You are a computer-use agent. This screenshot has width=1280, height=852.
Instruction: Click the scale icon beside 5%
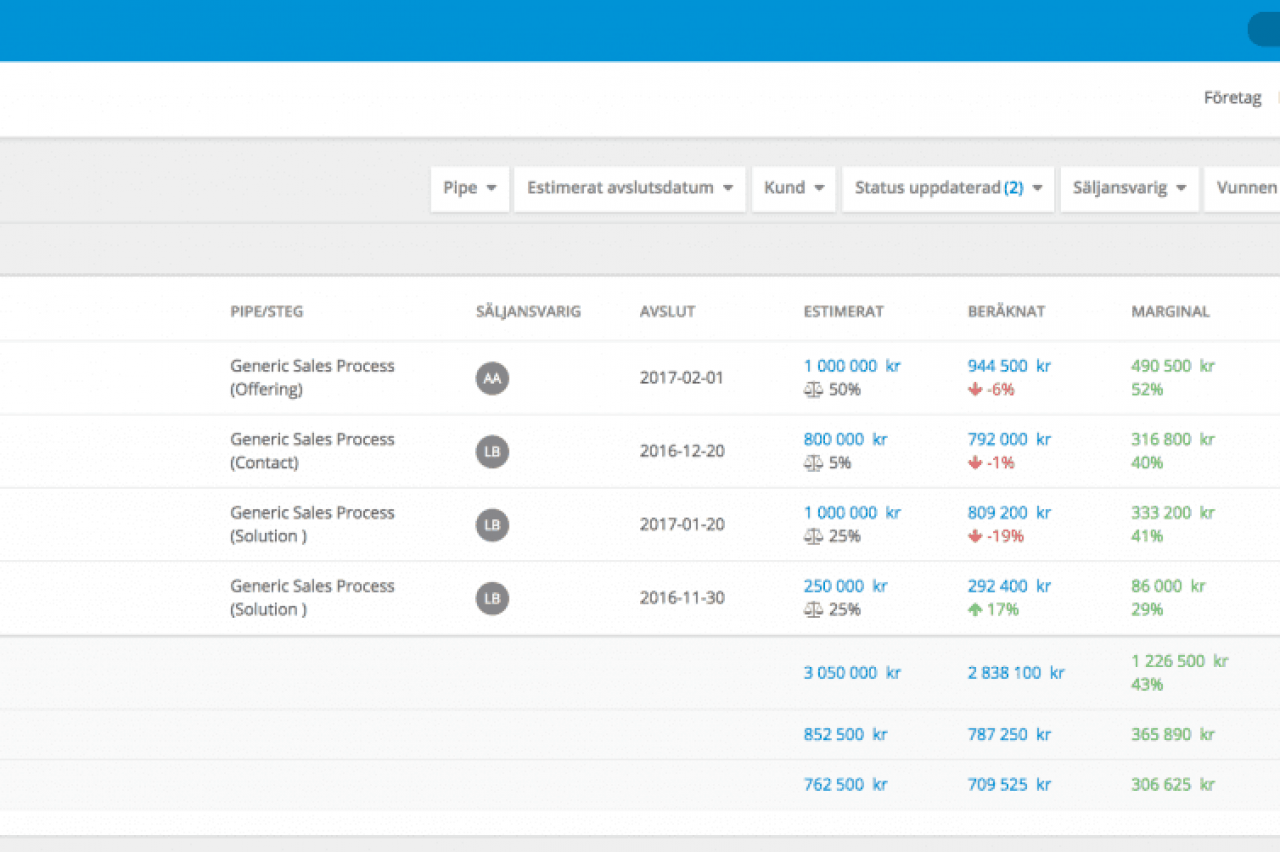coord(813,463)
